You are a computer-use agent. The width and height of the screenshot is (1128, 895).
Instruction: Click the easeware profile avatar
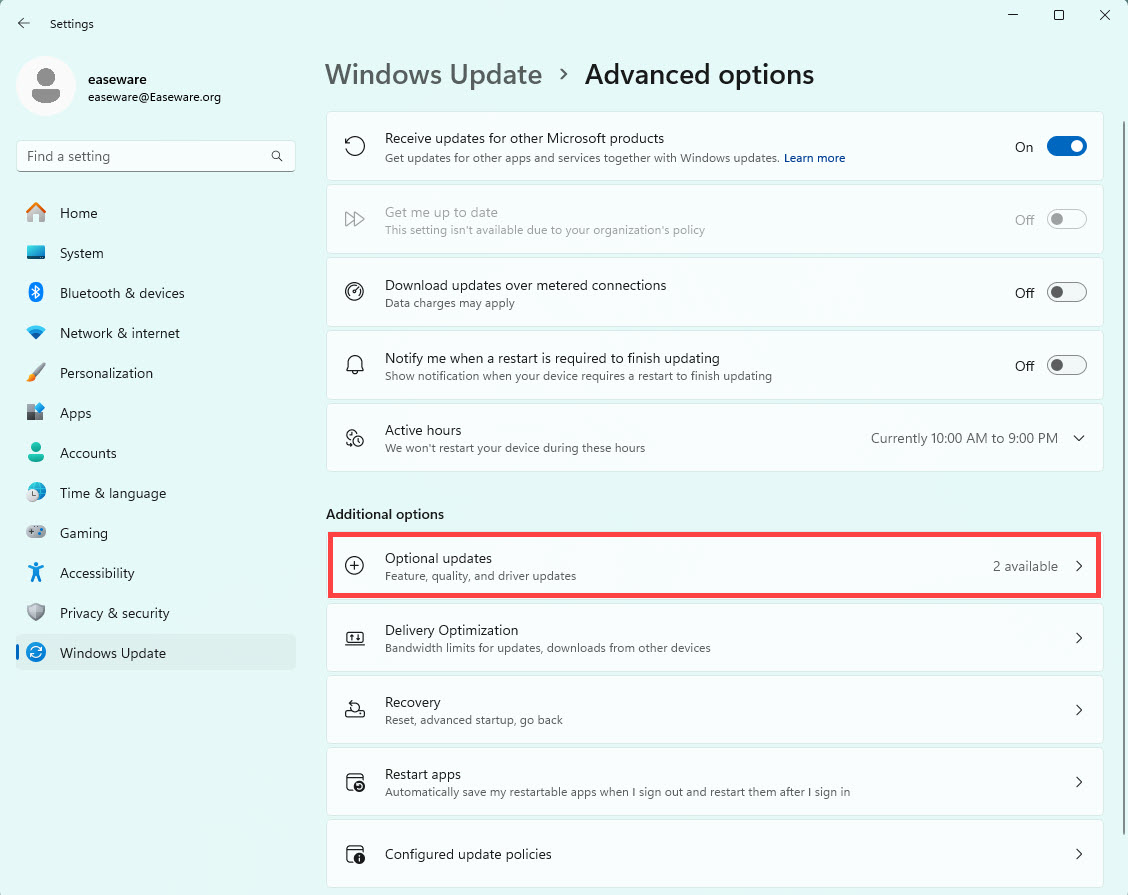[x=46, y=86]
